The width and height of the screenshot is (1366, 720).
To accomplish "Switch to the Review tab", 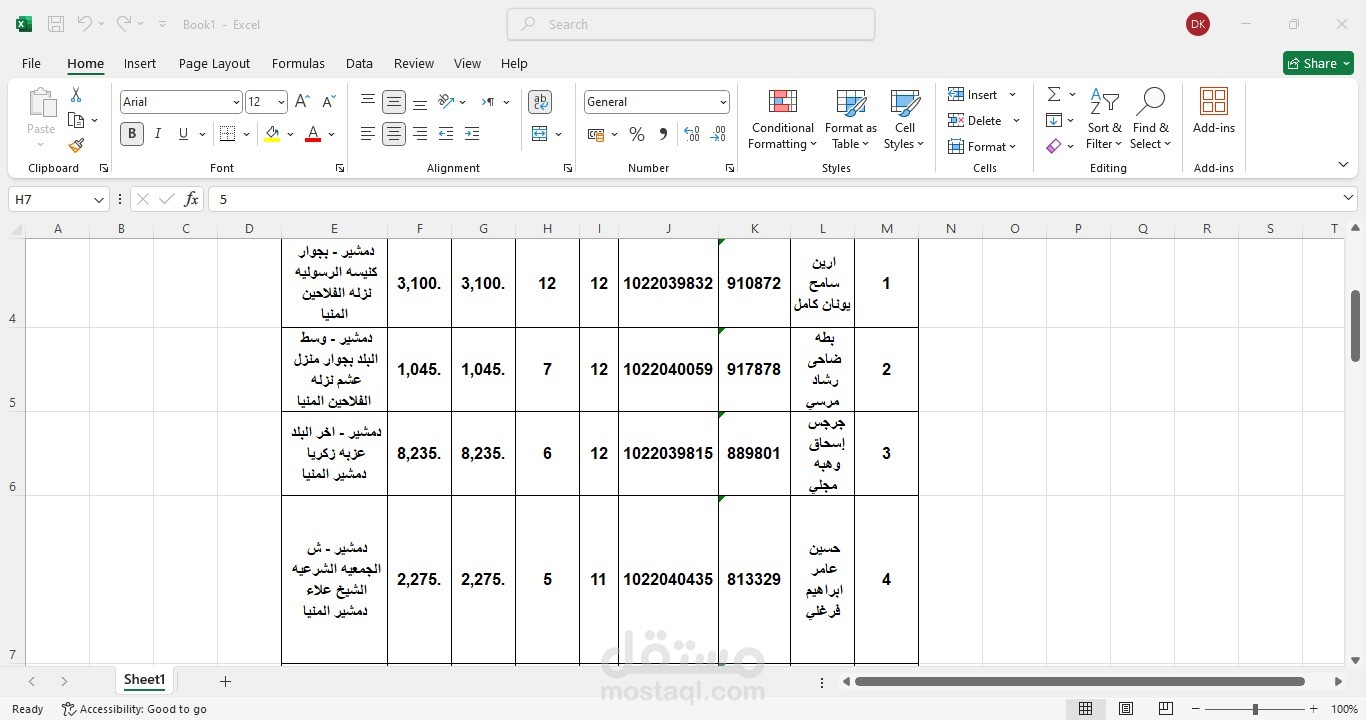I will [414, 63].
